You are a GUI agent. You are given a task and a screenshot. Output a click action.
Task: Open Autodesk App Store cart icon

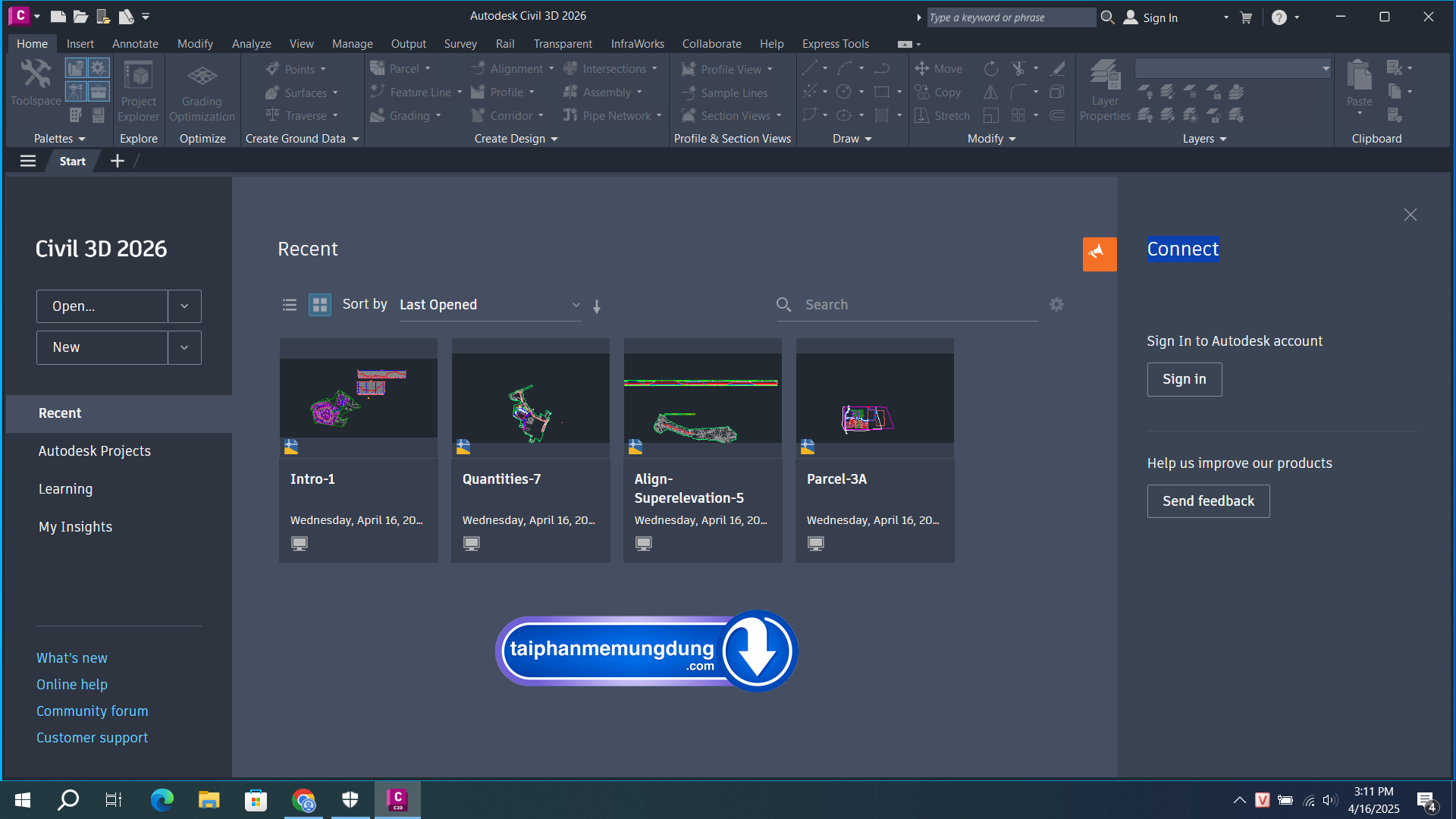1246,17
